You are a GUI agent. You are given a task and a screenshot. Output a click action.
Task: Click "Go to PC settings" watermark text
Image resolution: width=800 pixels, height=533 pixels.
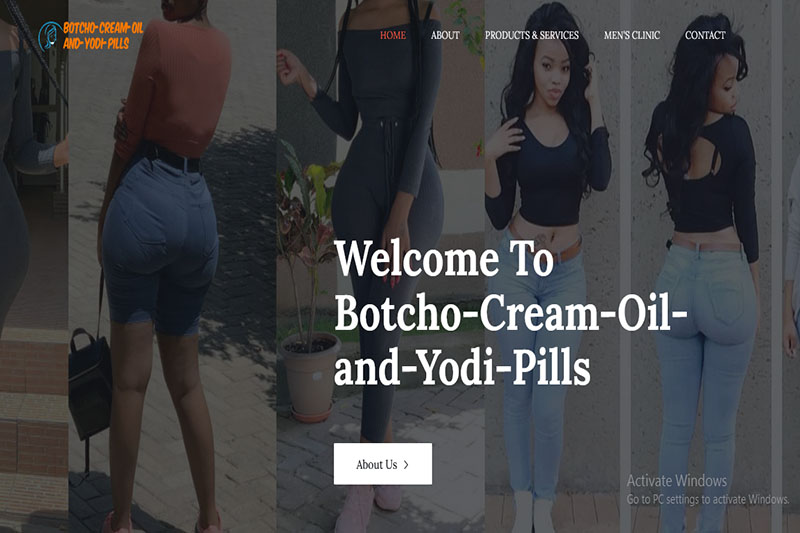pos(708,499)
